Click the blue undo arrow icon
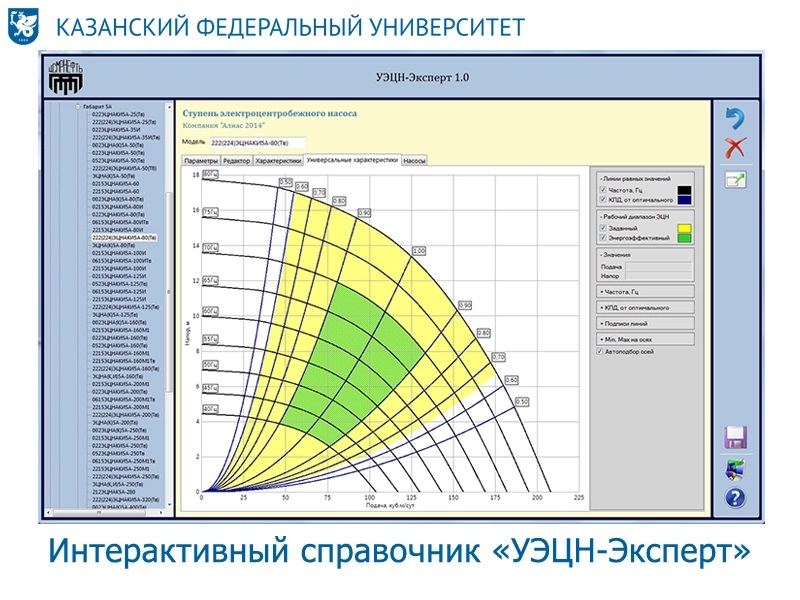Viewport: 800px width, 600px height. click(x=735, y=118)
